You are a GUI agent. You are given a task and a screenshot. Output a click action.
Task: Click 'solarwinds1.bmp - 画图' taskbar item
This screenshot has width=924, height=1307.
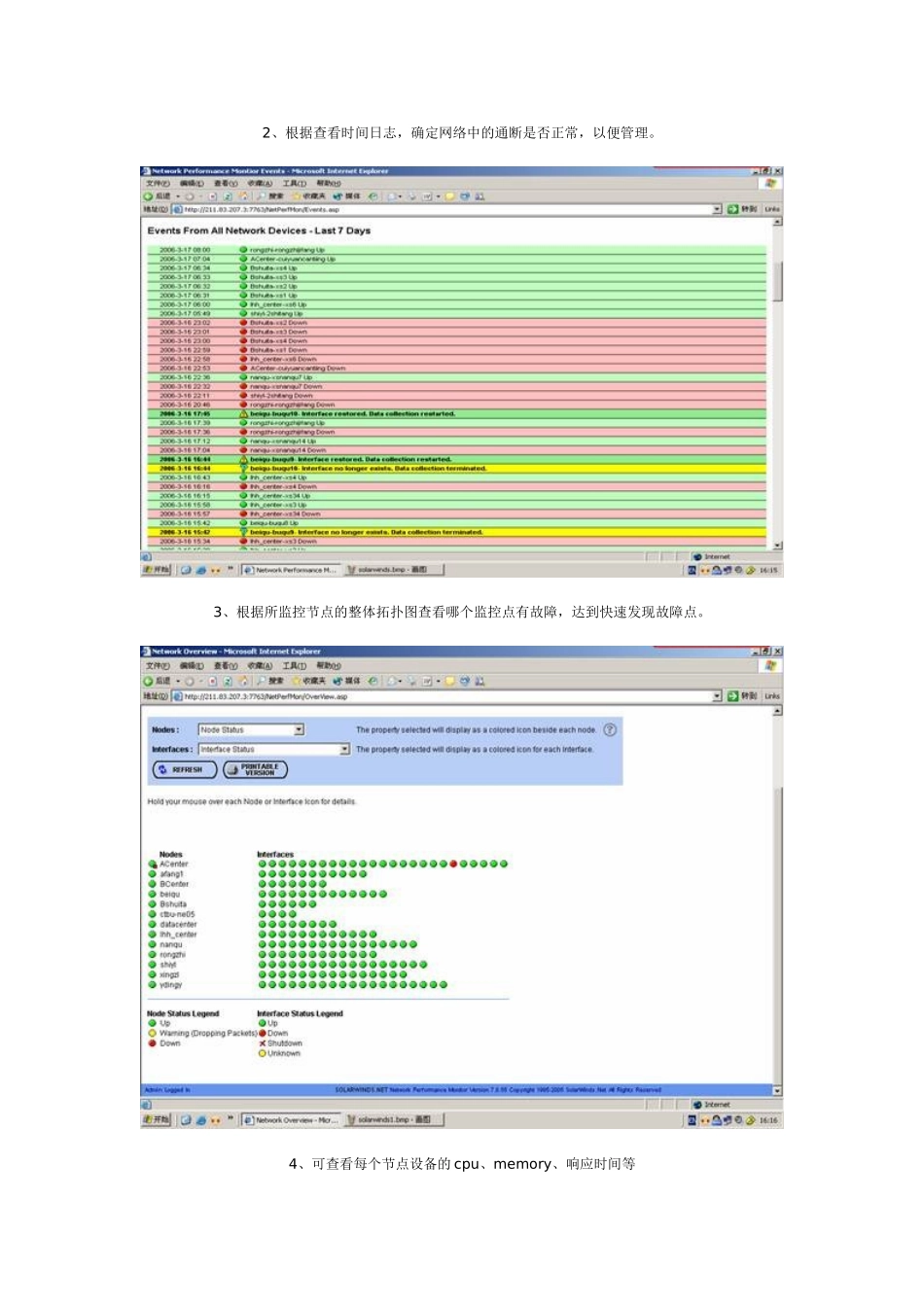393,1120
